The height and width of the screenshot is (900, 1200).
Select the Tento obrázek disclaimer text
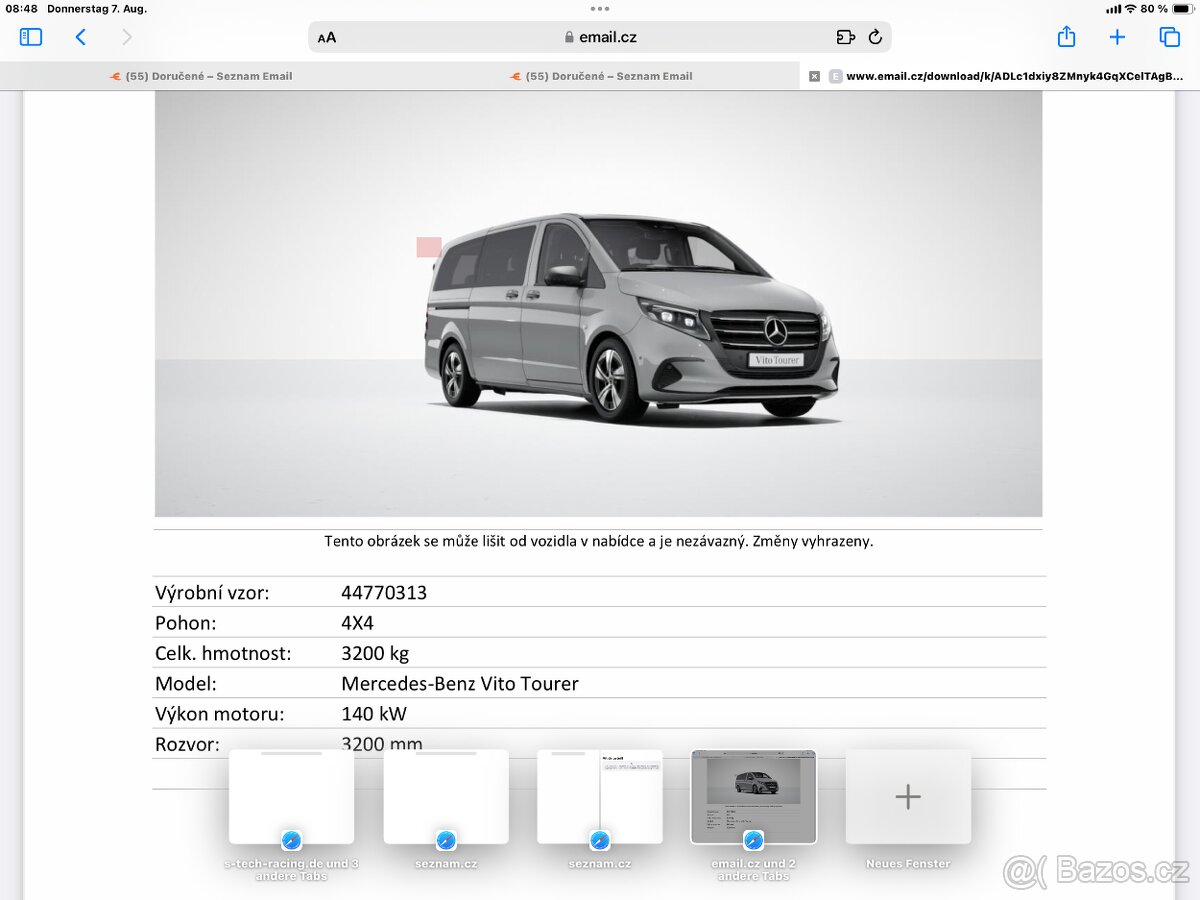point(599,541)
